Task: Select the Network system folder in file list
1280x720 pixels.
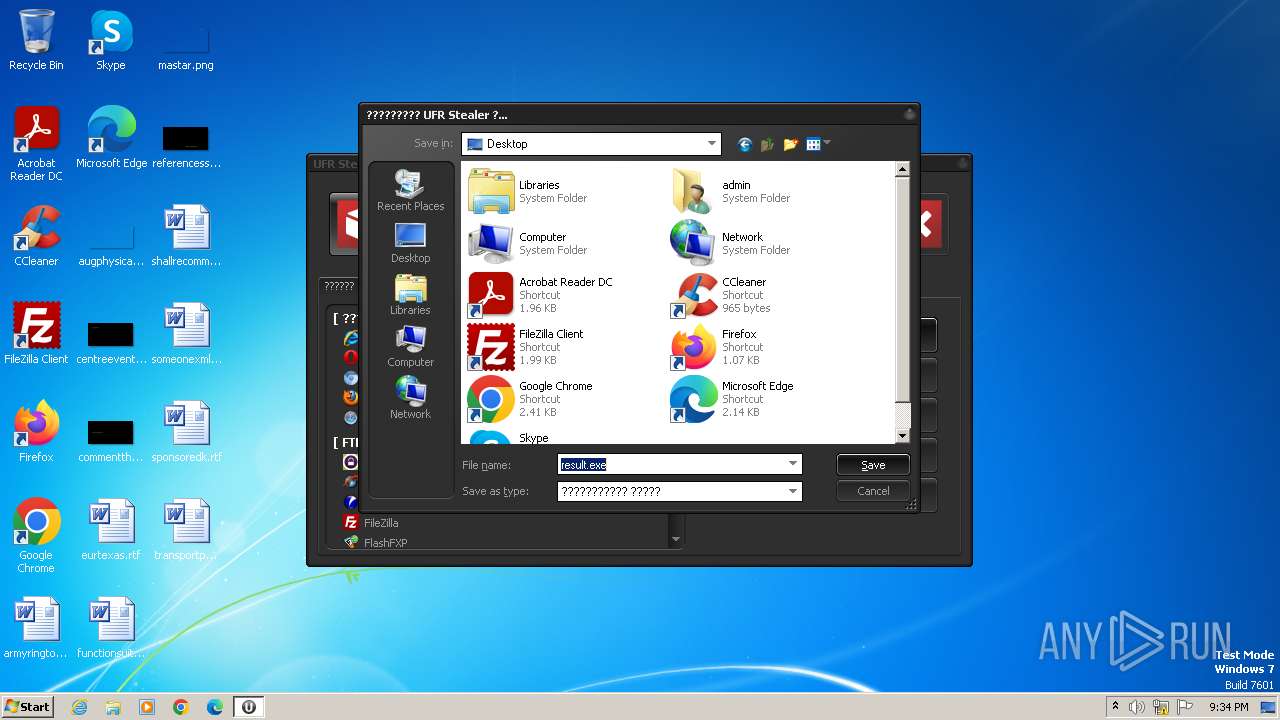Action: click(731, 243)
